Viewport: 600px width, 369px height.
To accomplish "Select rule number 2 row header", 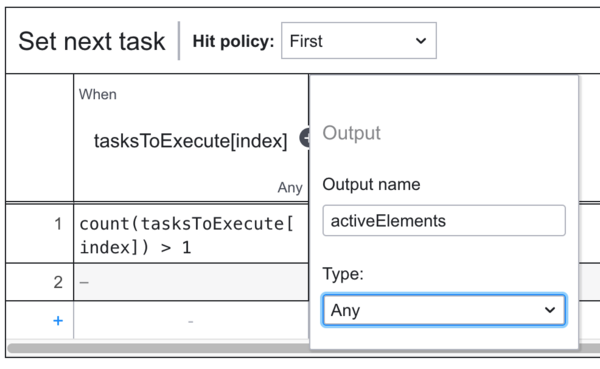I will tap(40, 282).
